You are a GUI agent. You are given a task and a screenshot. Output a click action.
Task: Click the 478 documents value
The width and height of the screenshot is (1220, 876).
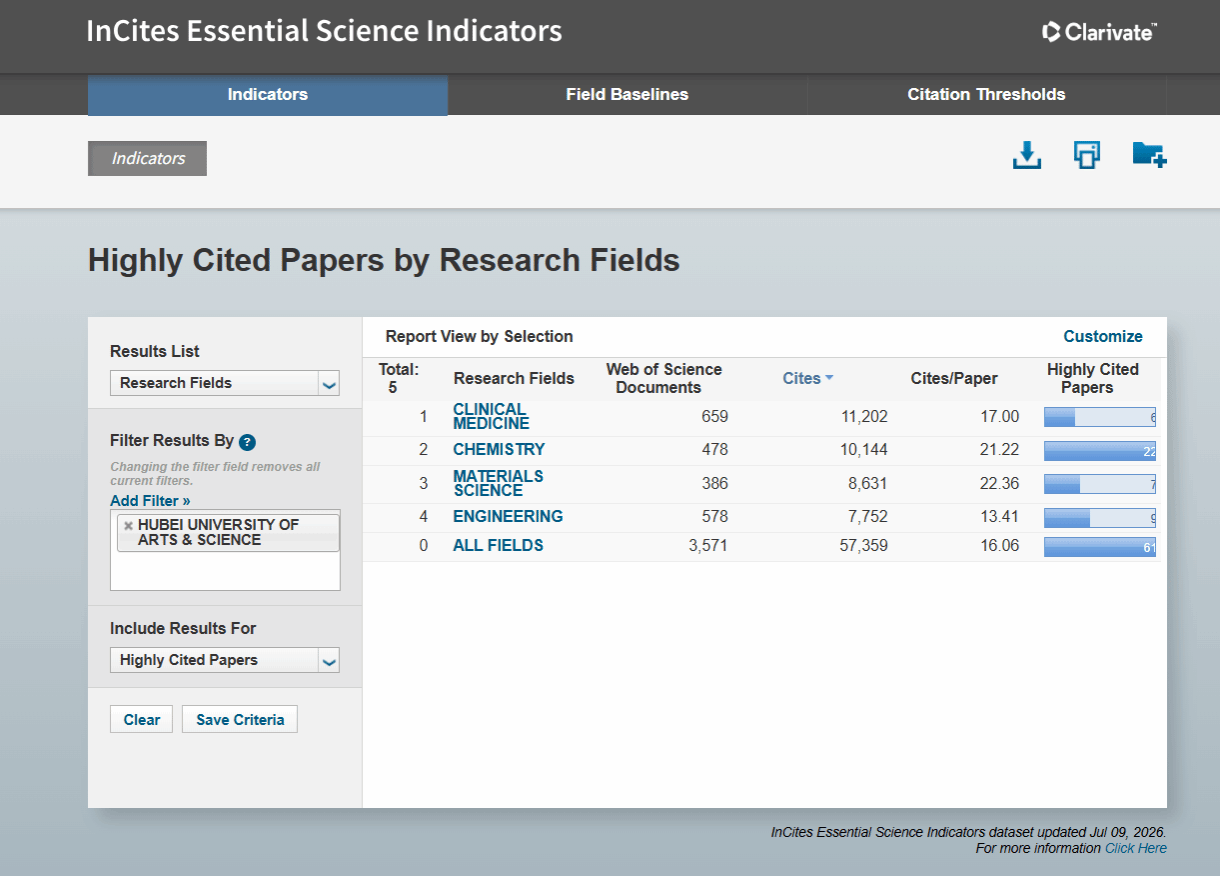715,450
